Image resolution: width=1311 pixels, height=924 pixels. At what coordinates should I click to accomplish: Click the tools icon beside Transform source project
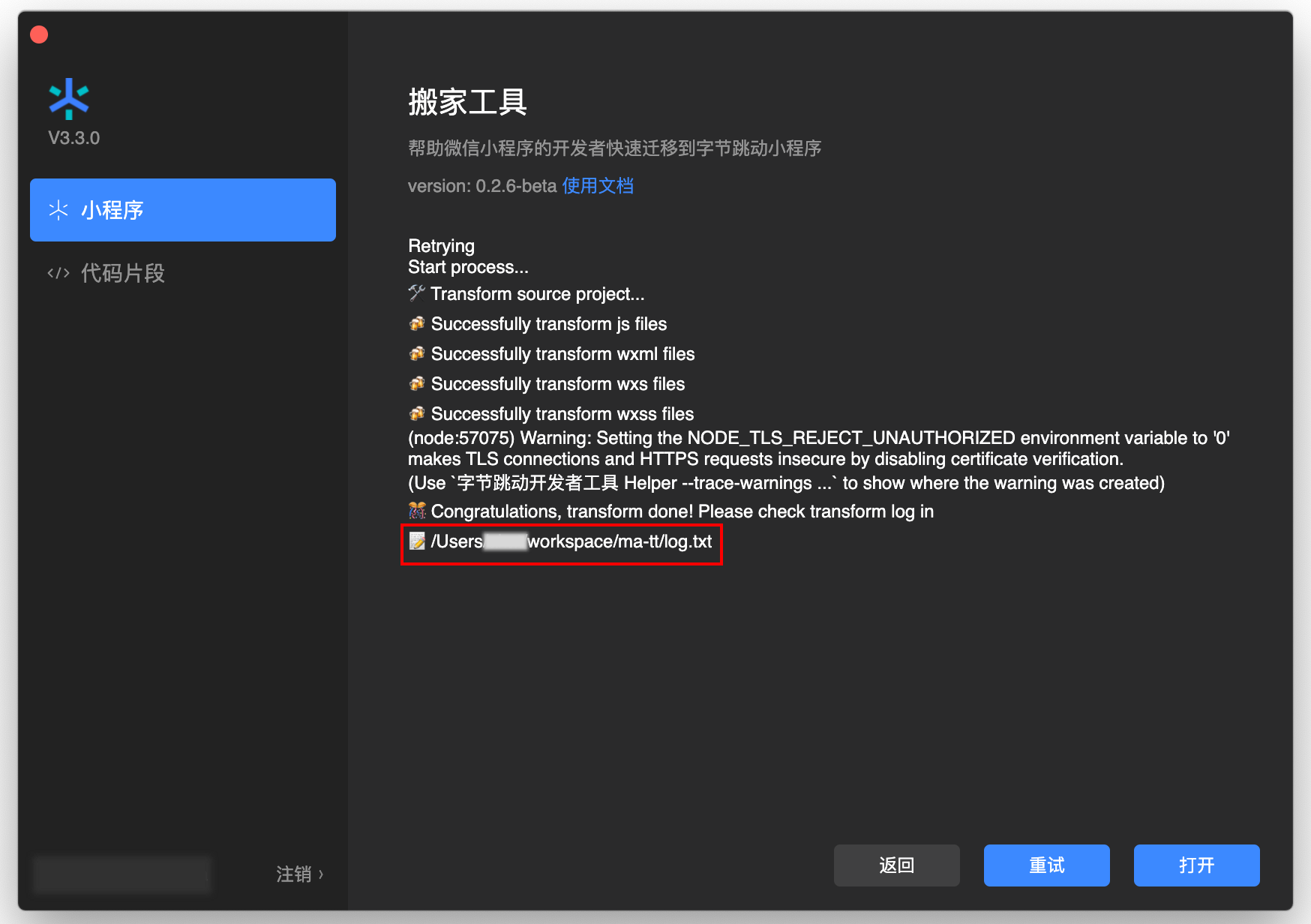point(417,293)
